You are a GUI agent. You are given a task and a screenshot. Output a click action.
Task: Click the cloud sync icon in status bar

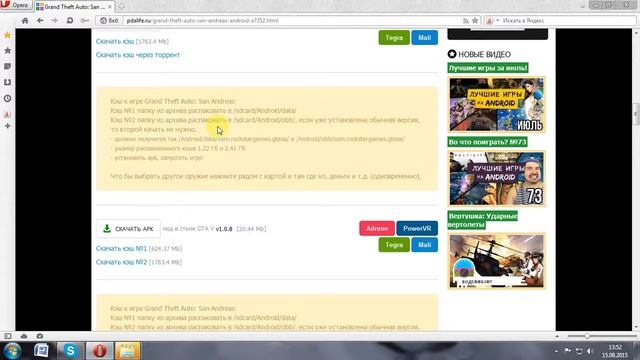click(24, 336)
